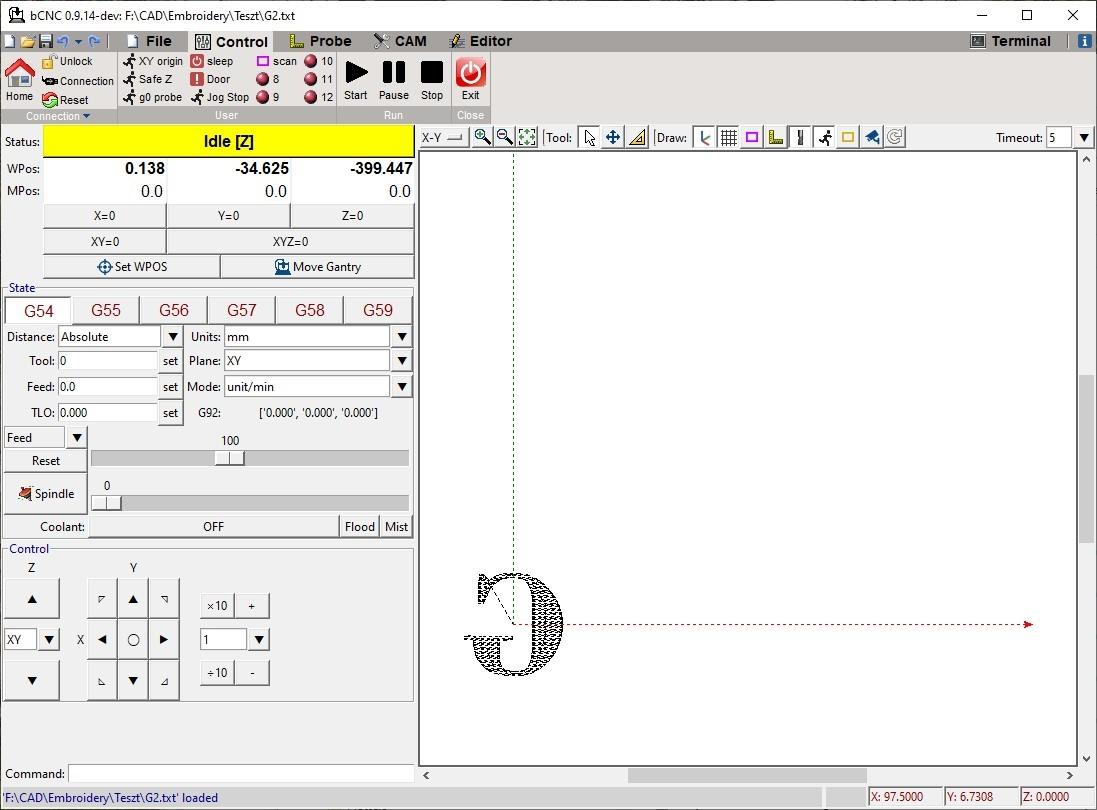Open the feed Mode dropdown

[x=402, y=387]
